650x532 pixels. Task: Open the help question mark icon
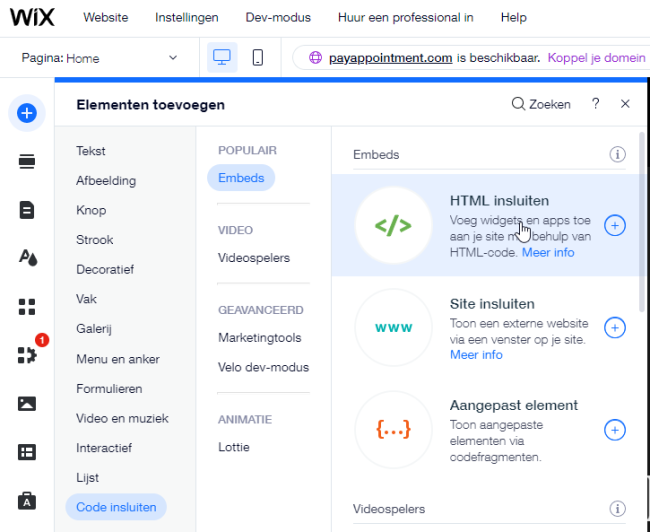point(595,104)
